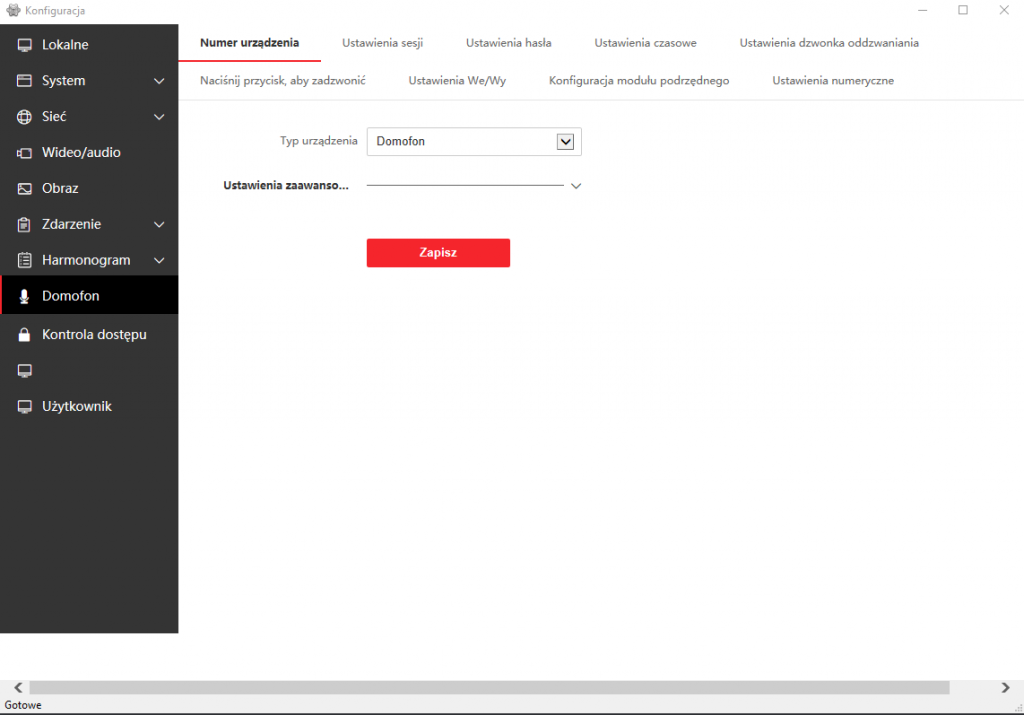
Task: Select the Obraz image settings icon
Action: tap(22, 188)
